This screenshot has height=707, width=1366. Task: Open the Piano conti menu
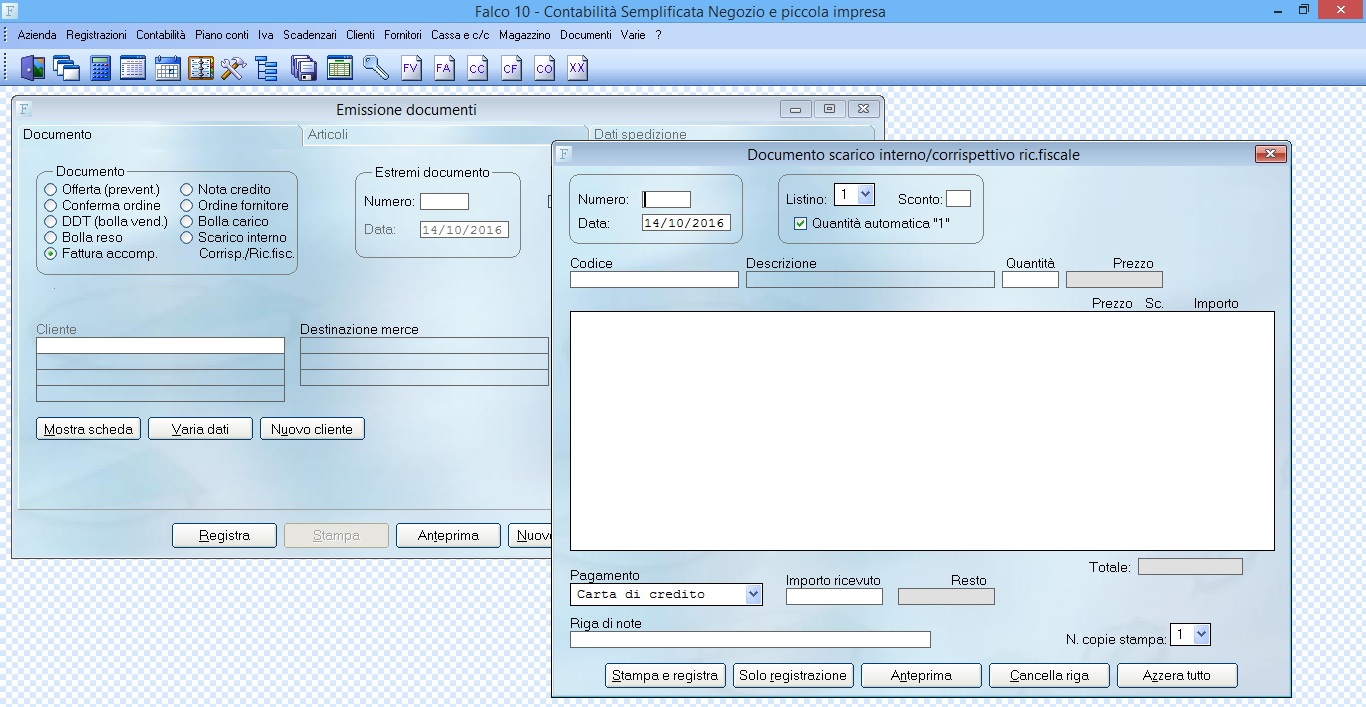click(x=222, y=35)
